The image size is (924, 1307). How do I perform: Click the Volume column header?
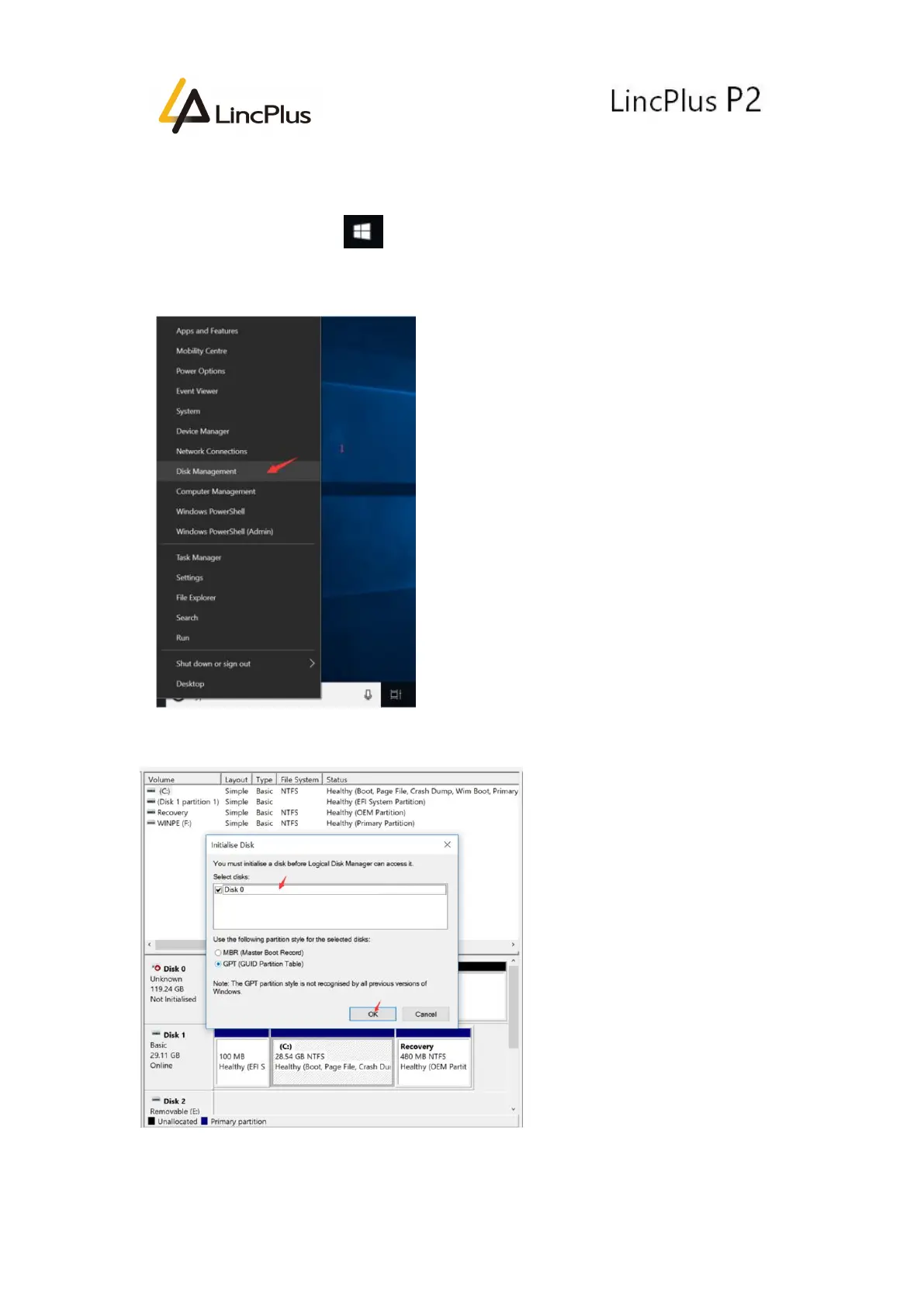coord(182,779)
